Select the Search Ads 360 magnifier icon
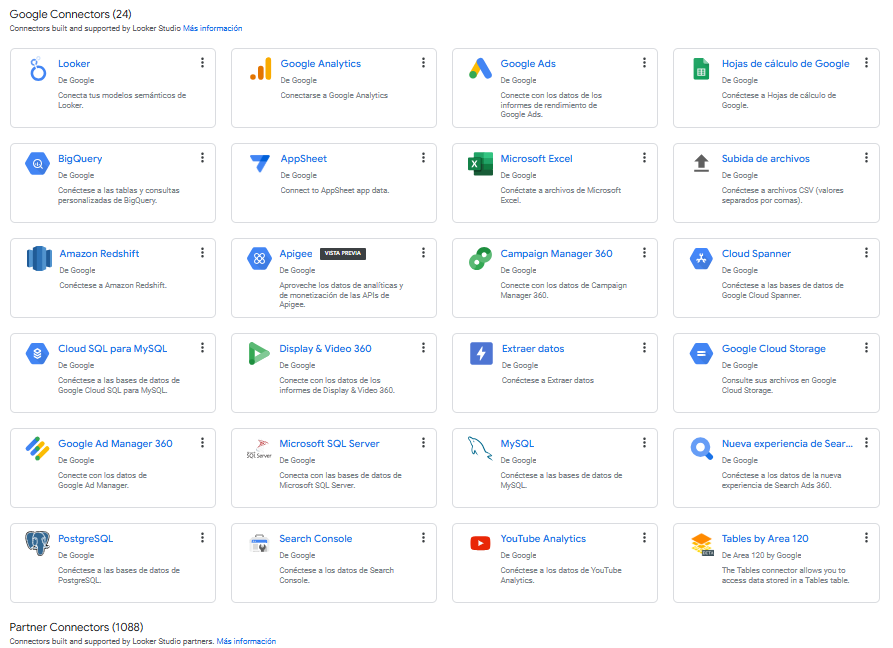893x648 pixels. coord(701,449)
